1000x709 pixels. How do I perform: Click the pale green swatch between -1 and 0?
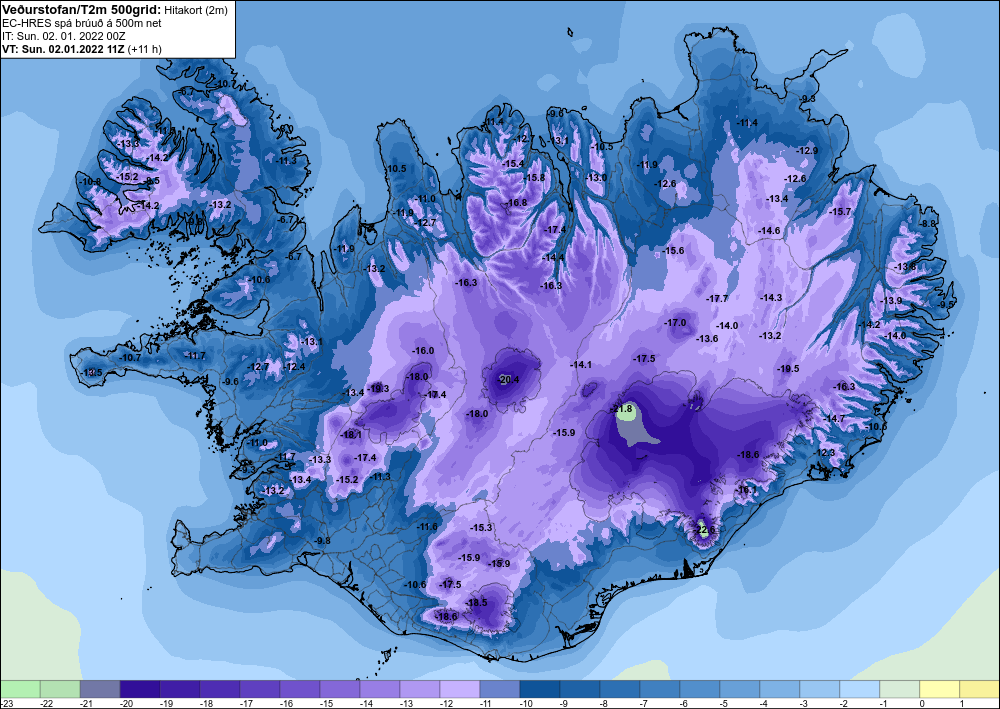tap(900, 689)
